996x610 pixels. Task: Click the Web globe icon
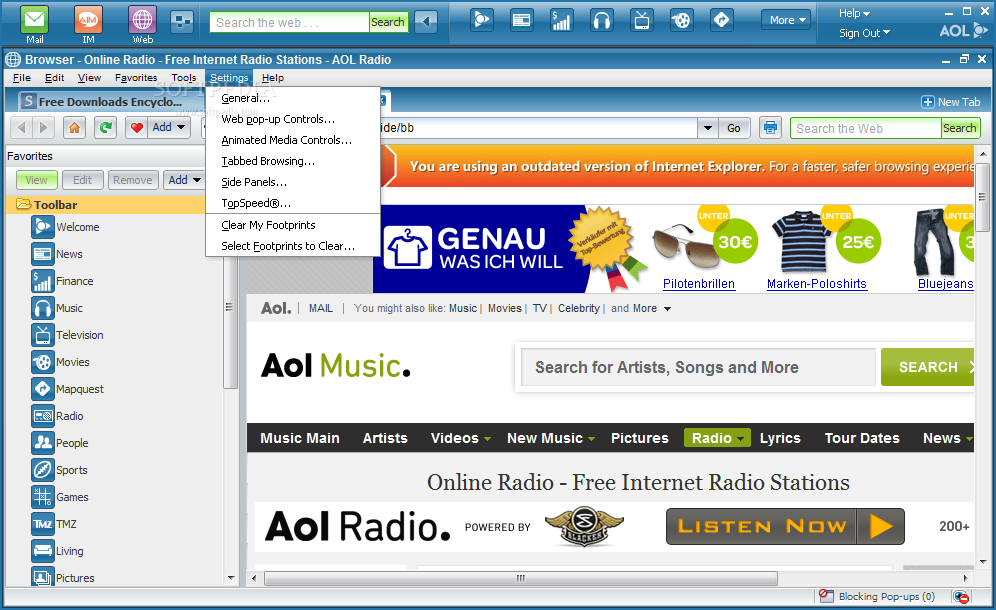point(142,19)
